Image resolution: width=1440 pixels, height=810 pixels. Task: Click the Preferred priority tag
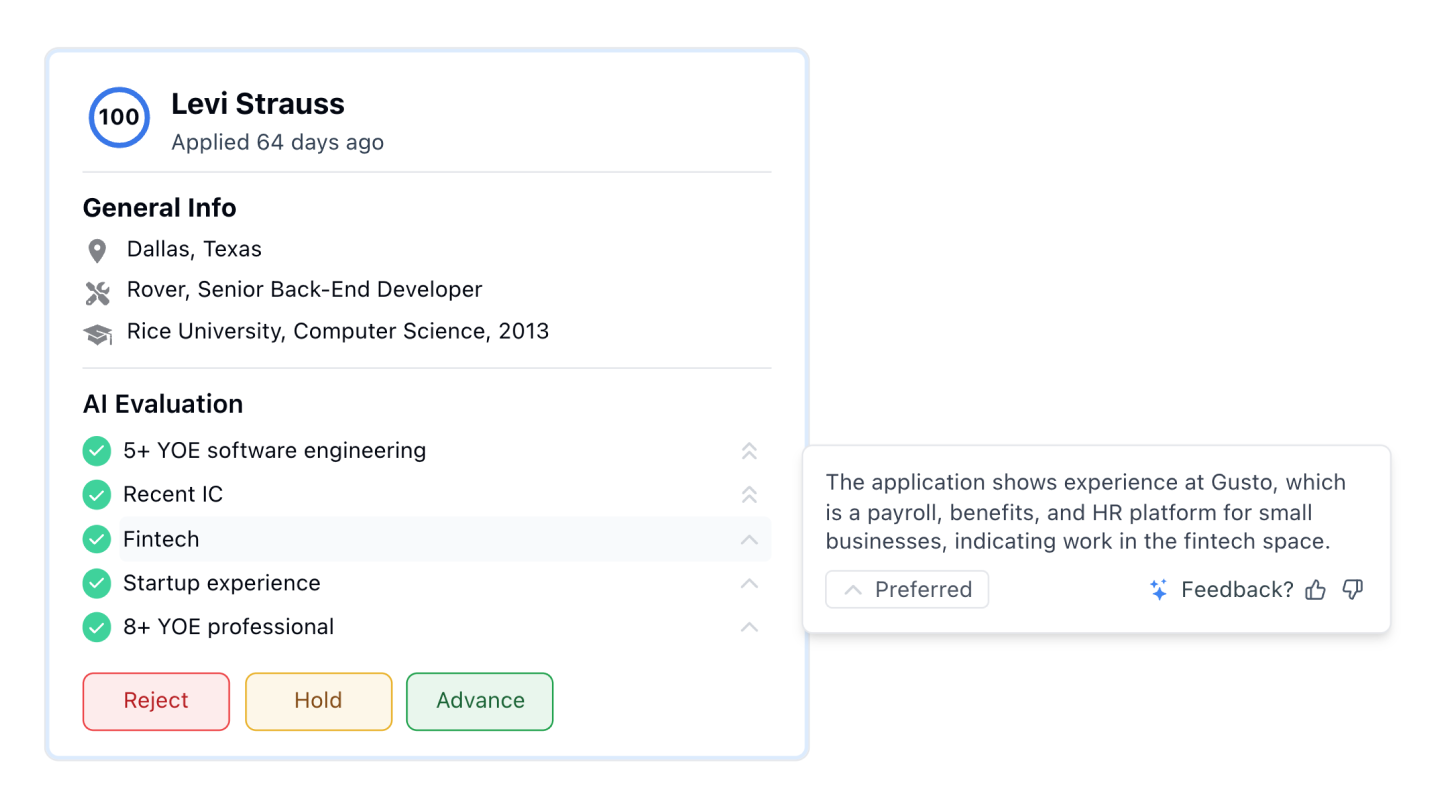907,590
